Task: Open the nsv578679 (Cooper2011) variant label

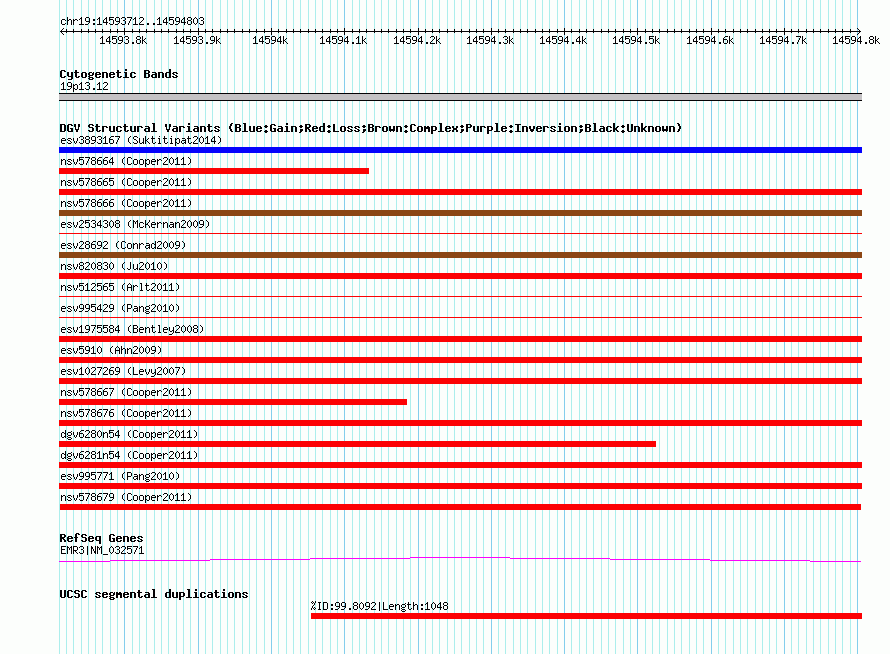Action: pyautogui.click(x=126, y=497)
